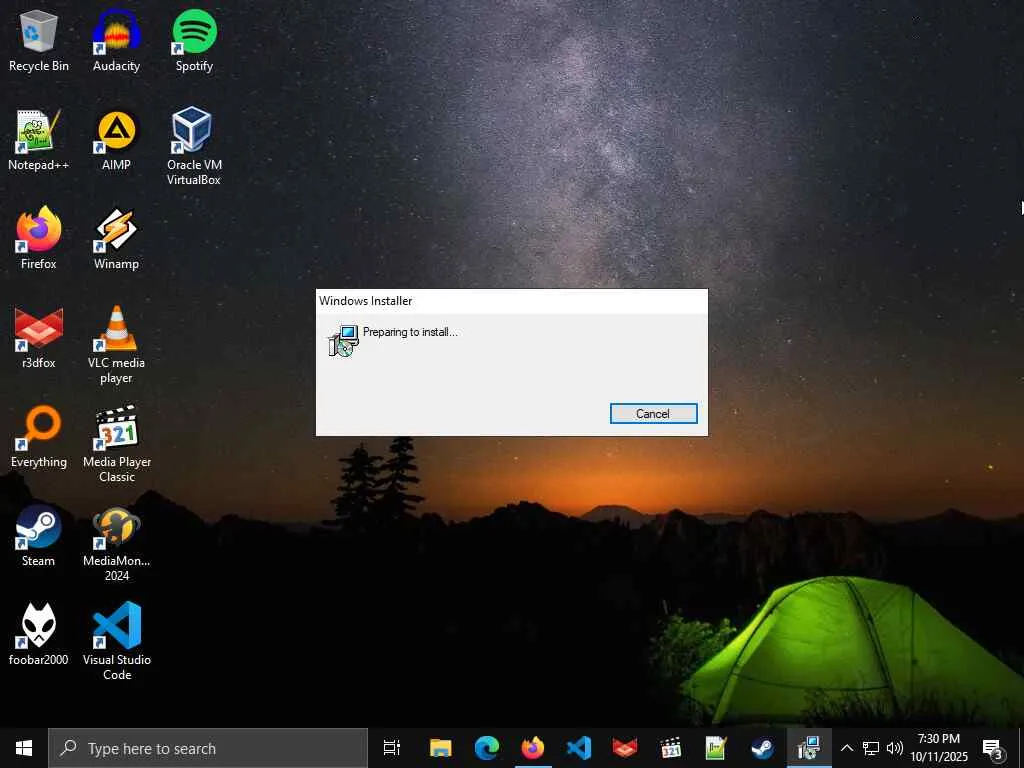The width and height of the screenshot is (1024, 768).
Task: Open Task View from the taskbar
Action: pyautogui.click(x=392, y=748)
